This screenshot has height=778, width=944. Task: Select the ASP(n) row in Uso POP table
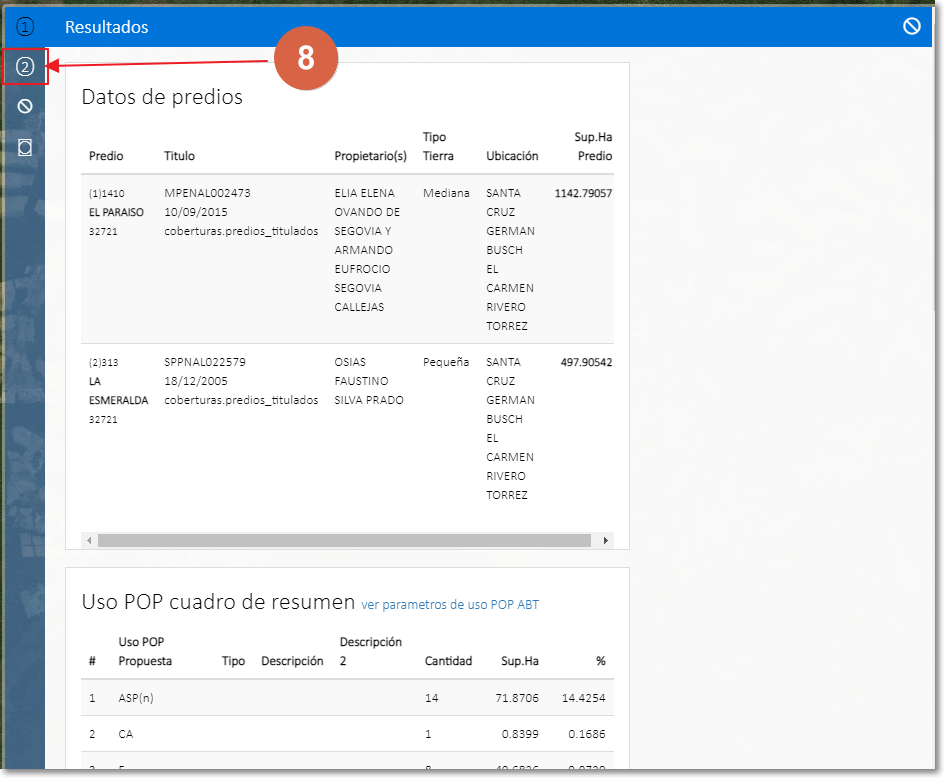click(135, 698)
